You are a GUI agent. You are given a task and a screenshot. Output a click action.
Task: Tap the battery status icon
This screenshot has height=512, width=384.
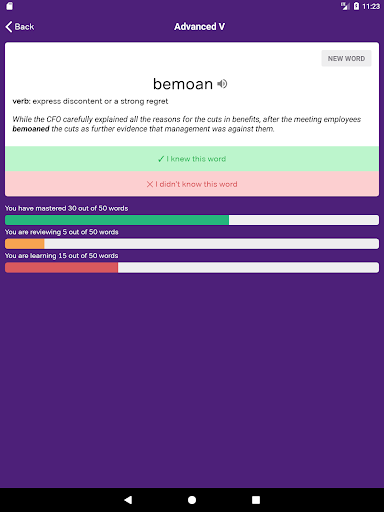tap(356, 6)
